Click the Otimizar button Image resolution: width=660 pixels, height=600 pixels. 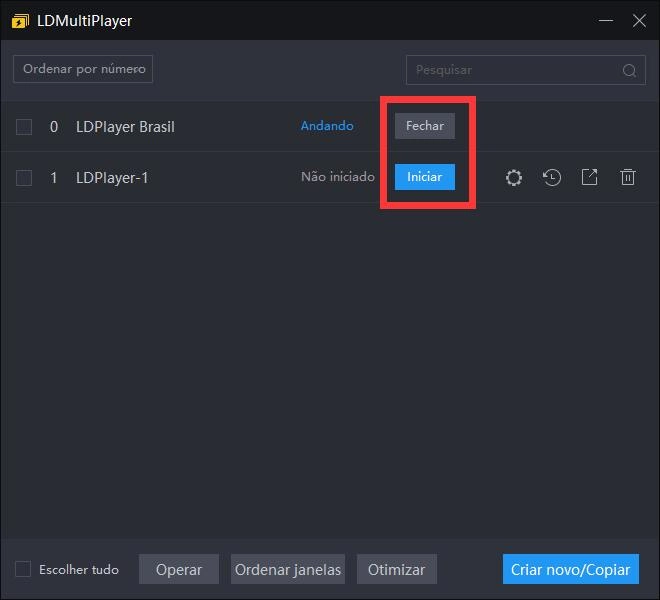coord(397,569)
